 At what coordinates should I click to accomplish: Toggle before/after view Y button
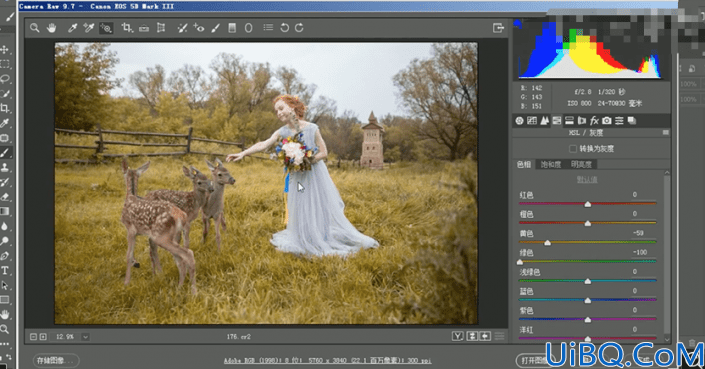point(457,336)
